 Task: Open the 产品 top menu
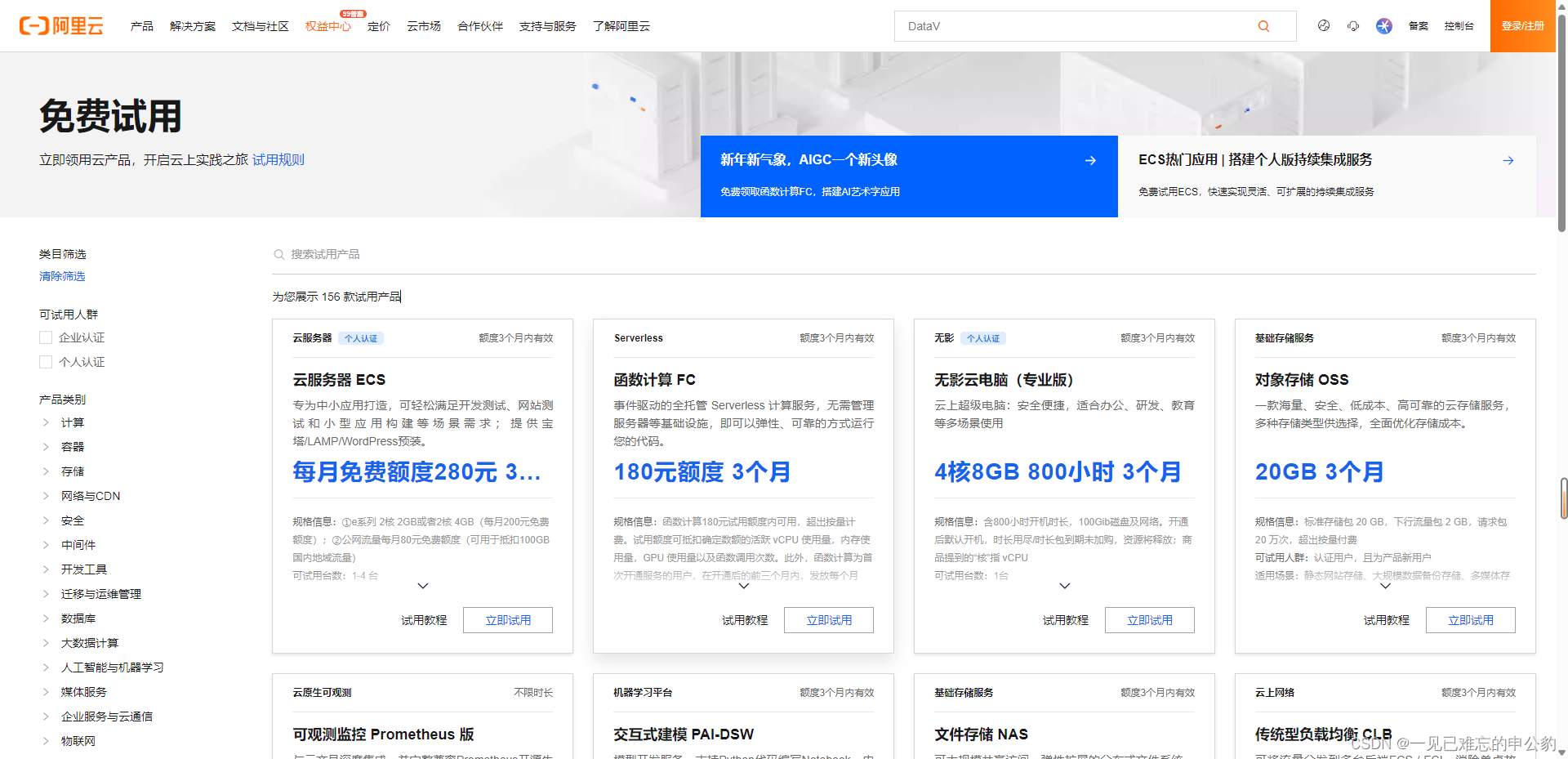[x=142, y=26]
